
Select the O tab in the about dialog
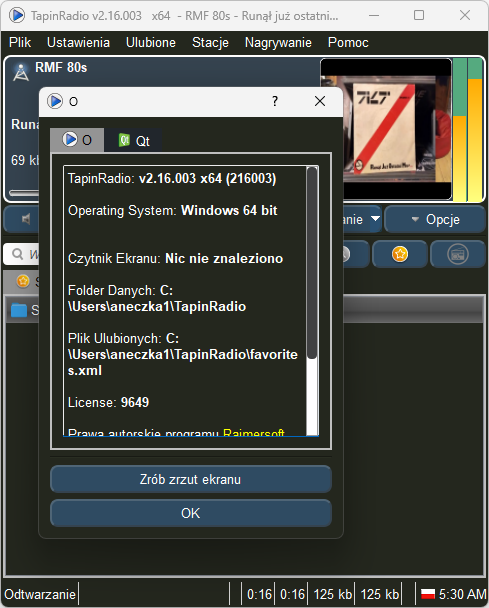coord(77,140)
